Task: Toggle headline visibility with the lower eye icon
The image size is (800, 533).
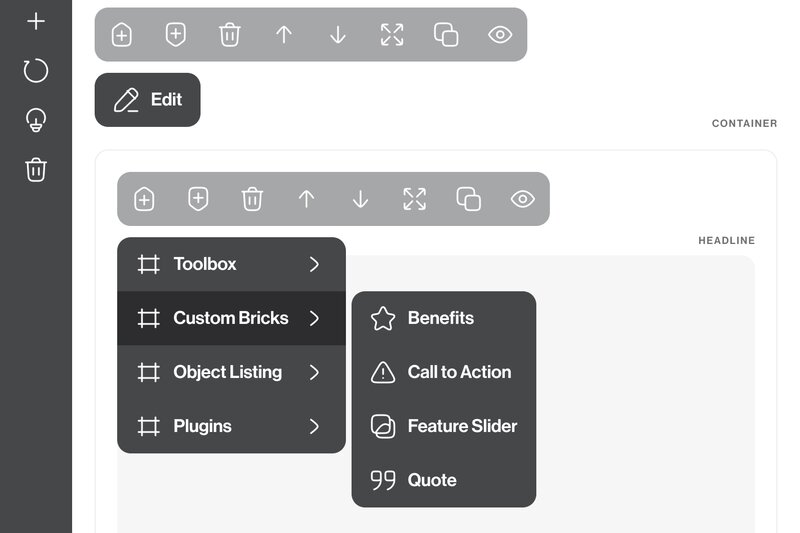Action: point(522,199)
